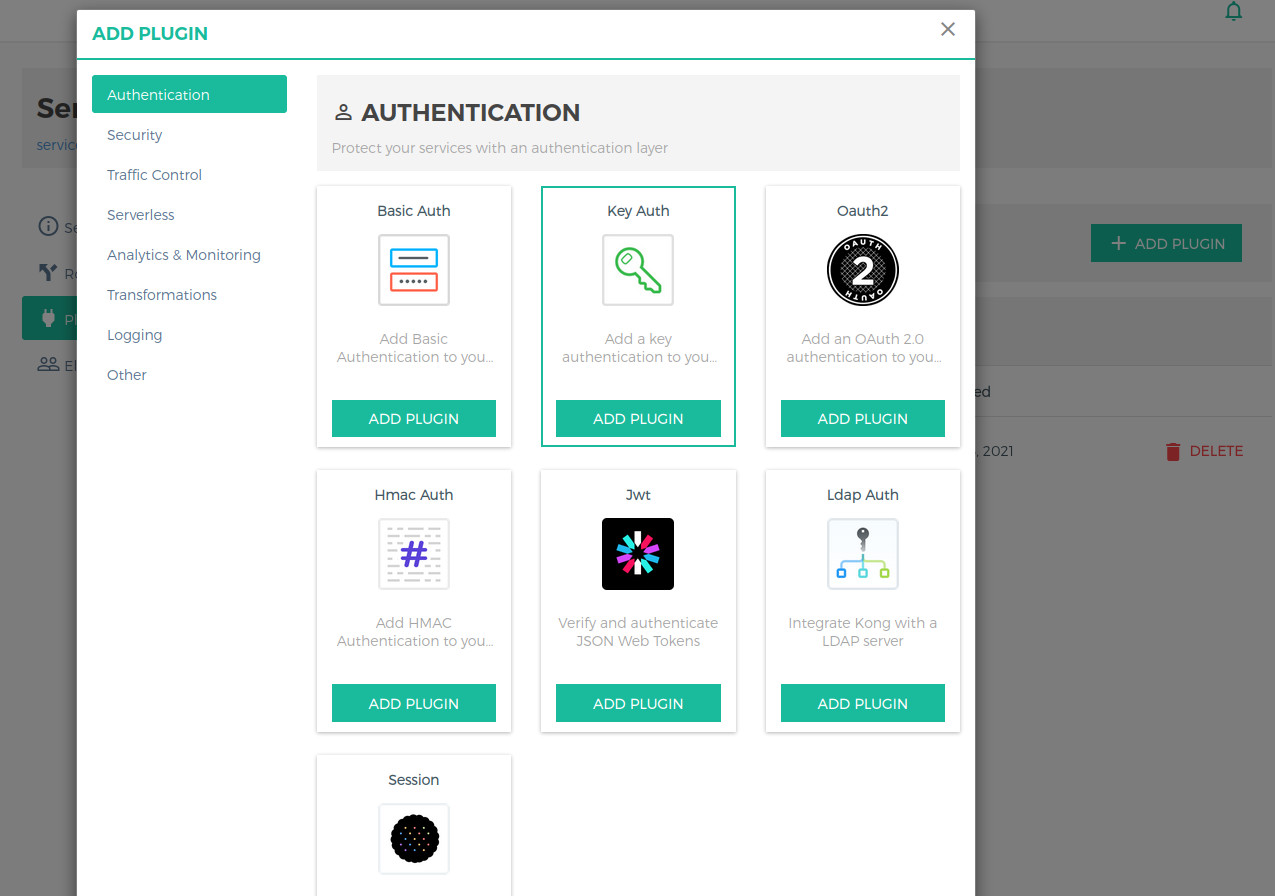
Task: Click the Key Auth card title
Action: click(638, 211)
